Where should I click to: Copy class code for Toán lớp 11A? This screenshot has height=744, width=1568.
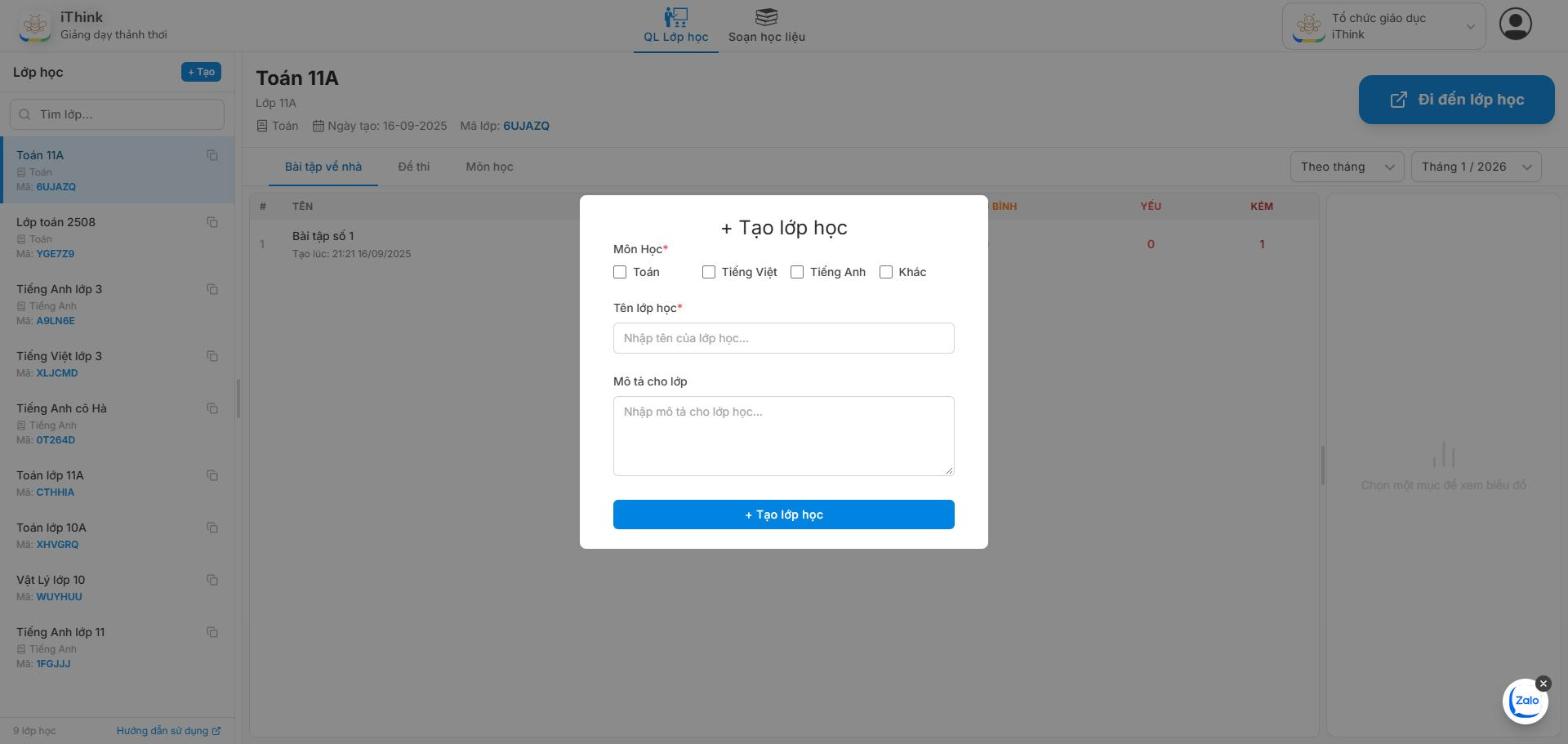point(212,475)
